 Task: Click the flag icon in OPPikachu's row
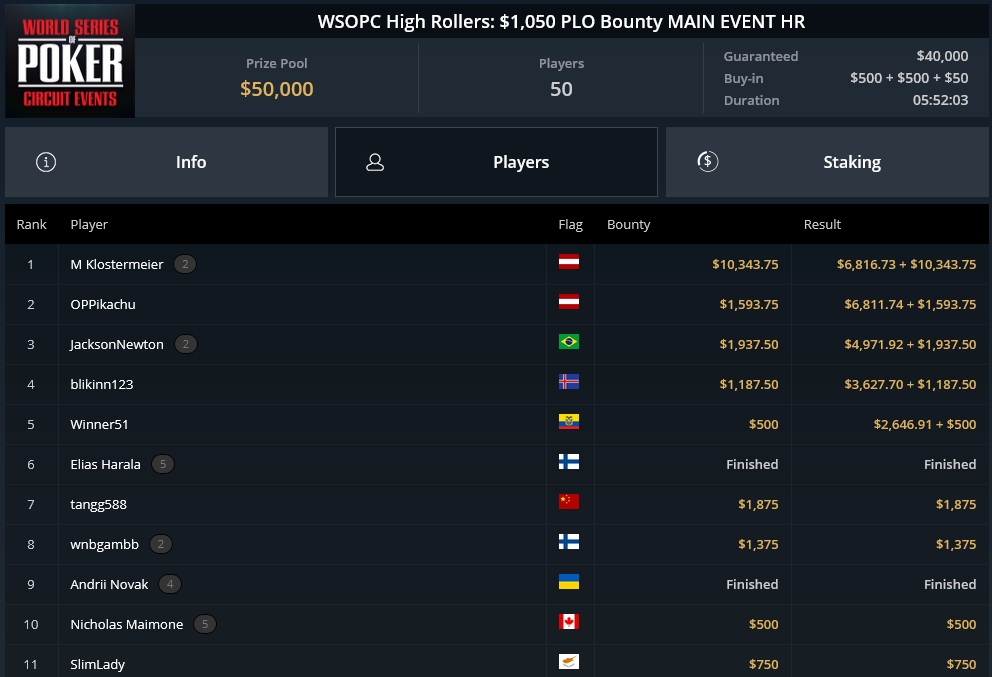pyautogui.click(x=569, y=301)
